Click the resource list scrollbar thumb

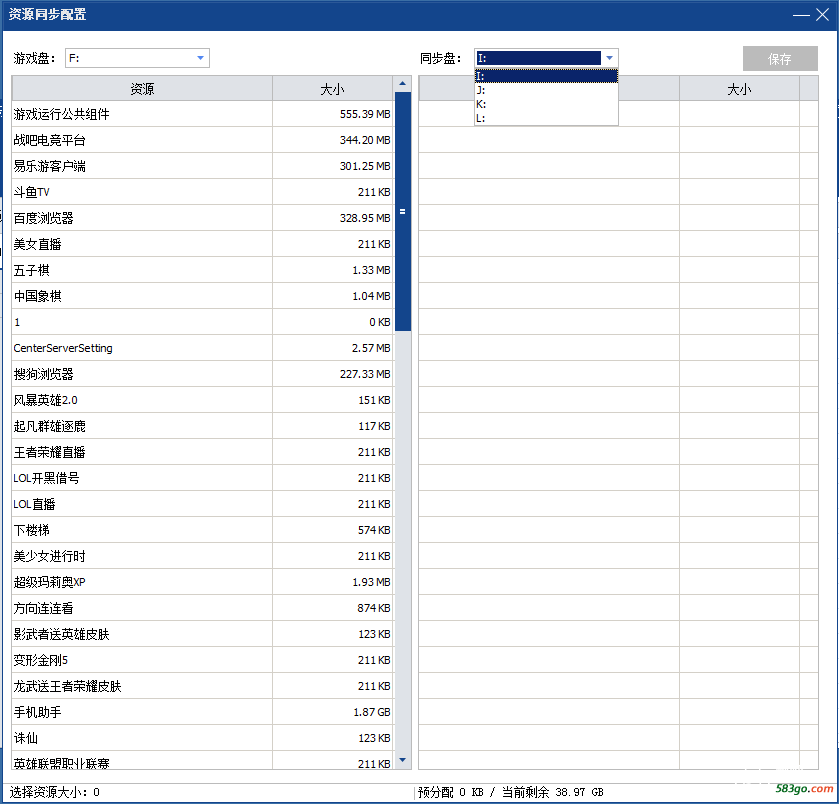coord(402,211)
